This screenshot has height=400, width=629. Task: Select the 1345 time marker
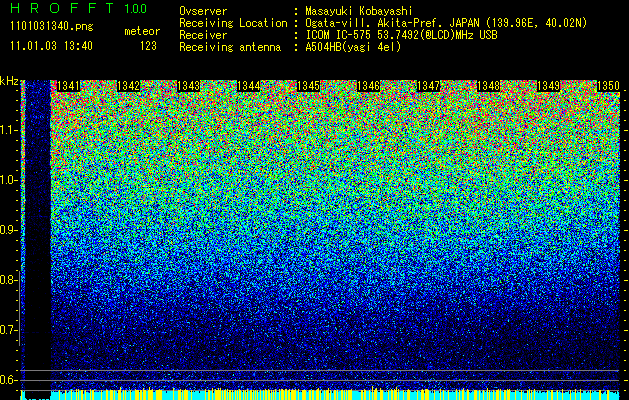tap(308, 86)
